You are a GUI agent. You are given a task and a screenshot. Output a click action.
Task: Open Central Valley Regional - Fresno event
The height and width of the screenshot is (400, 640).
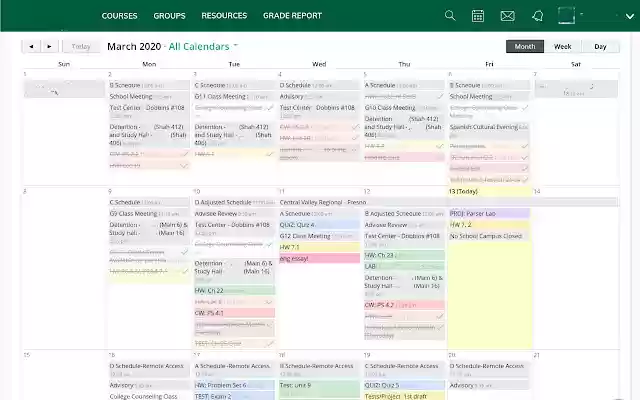[x=448, y=202]
